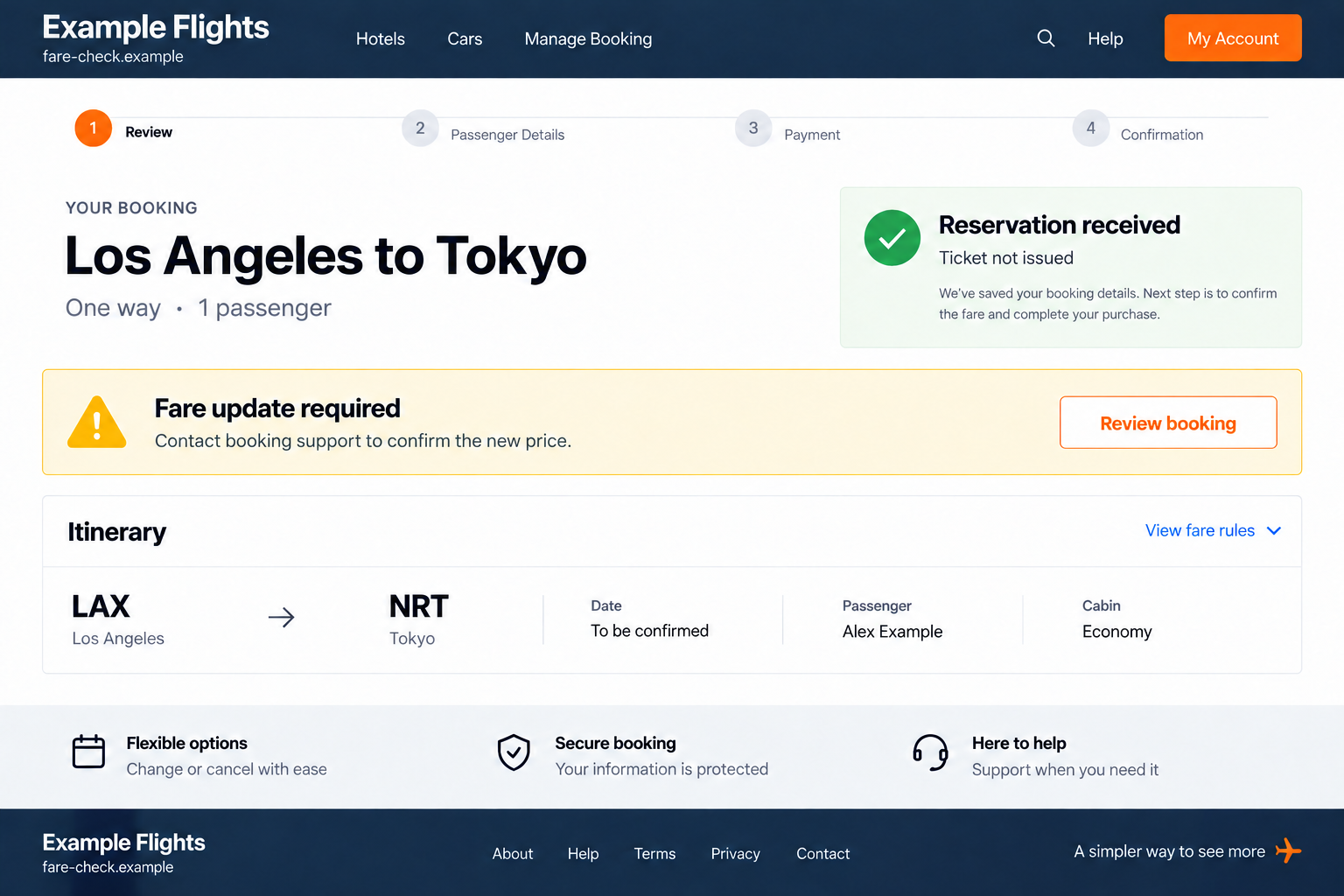Screen dimensions: 1344x896
Task: Open the Privacy footer link
Action: (x=735, y=854)
